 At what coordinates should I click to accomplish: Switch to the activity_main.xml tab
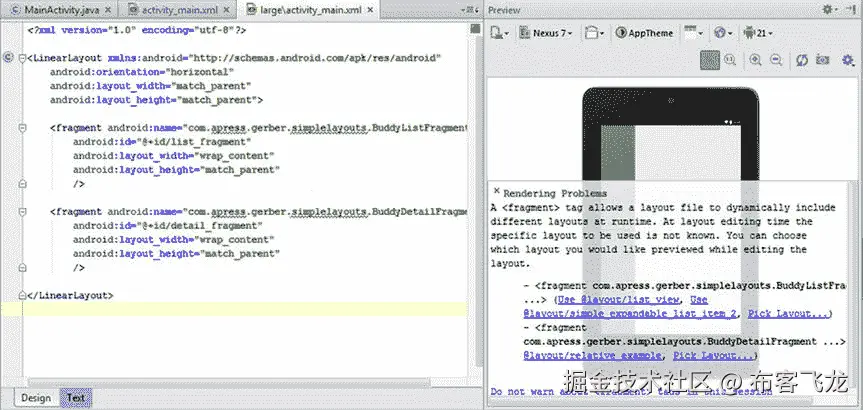[178, 10]
